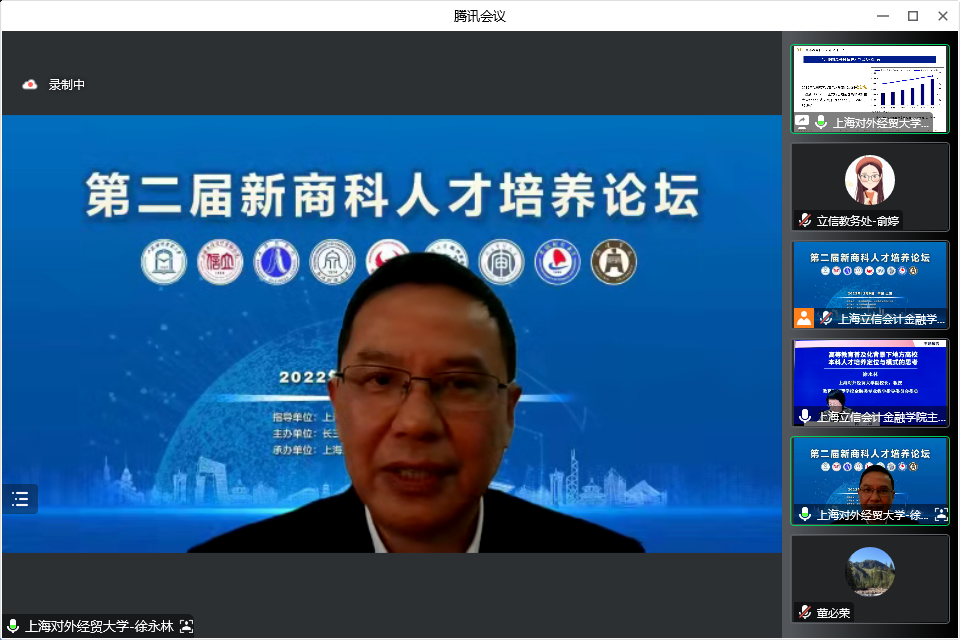Click the 上海对外经贸大学-徐永林 name label

click(x=100, y=626)
